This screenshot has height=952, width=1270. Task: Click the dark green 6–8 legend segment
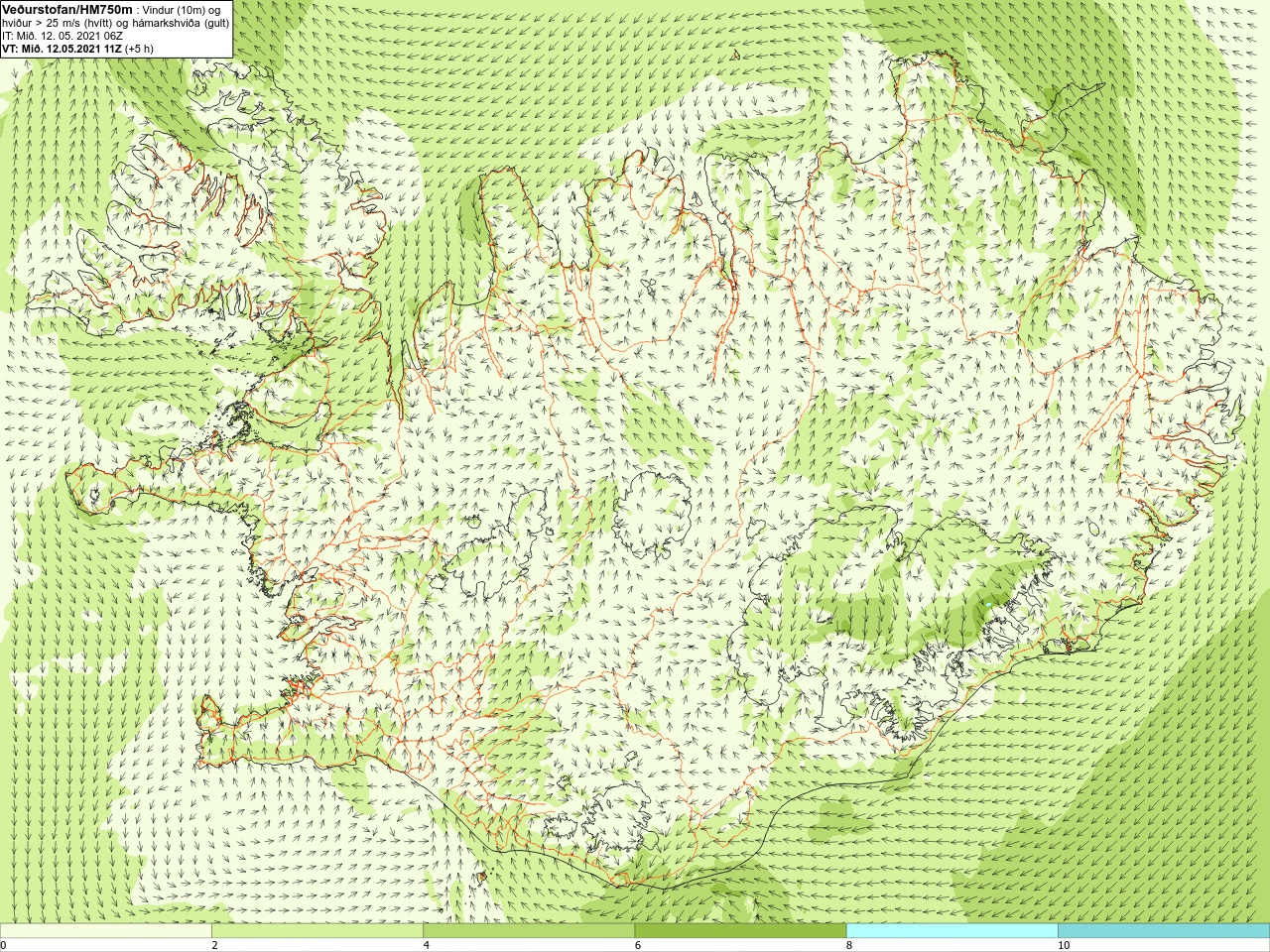(740, 930)
